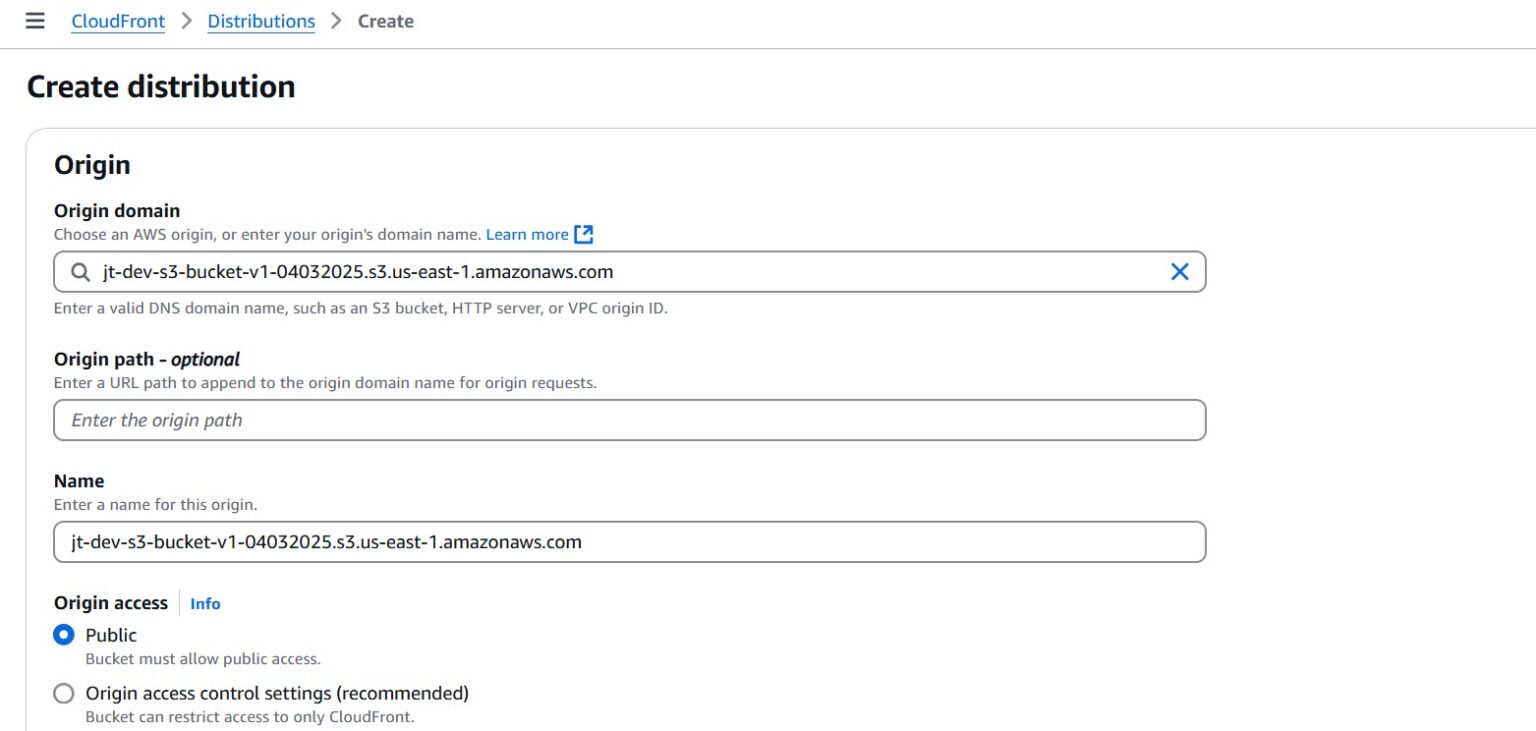1536x731 pixels.
Task: Click the Origin section heading
Action: tap(92, 164)
